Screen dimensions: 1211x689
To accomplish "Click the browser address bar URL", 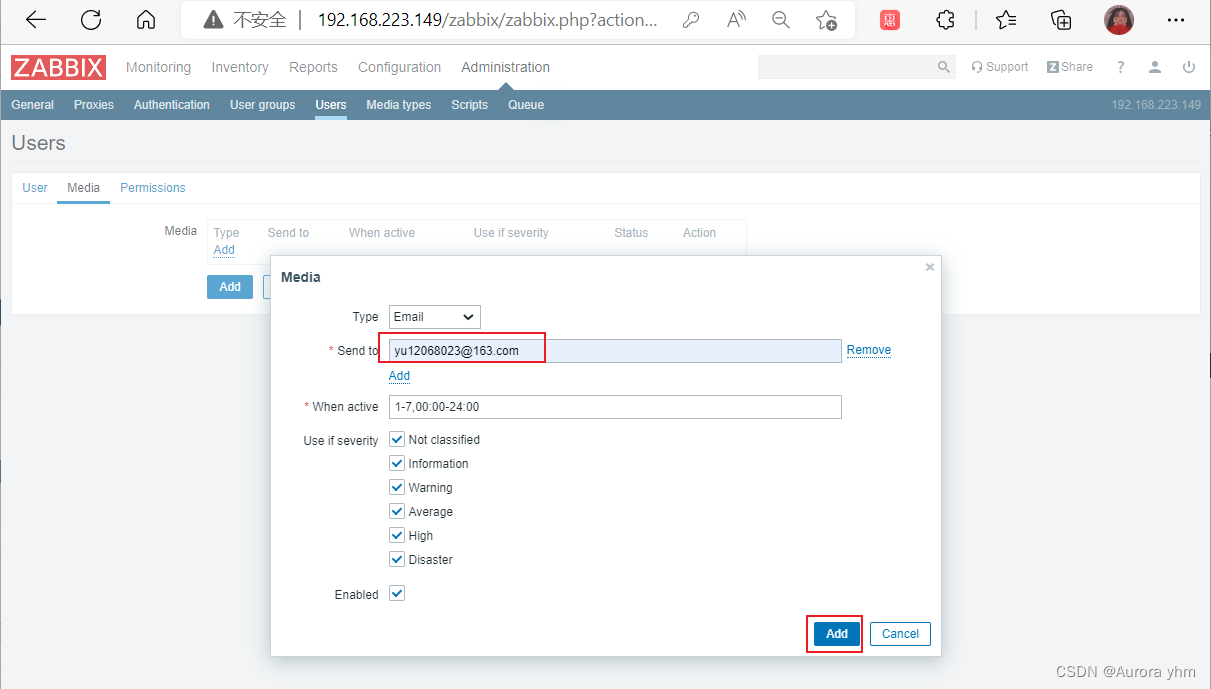I will (488, 20).
